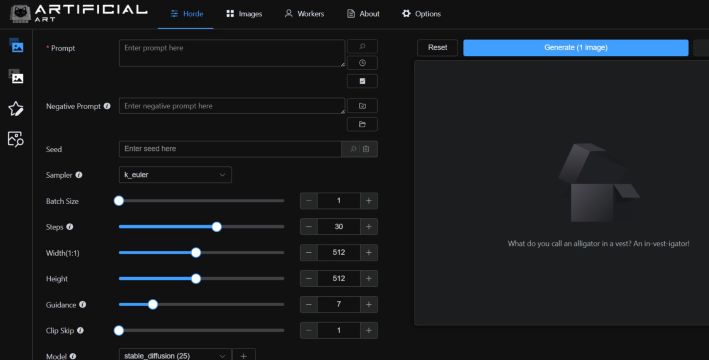709x360 pixels.
Task: Click the Steps value field showing 30
Action: tap(339, 227)
